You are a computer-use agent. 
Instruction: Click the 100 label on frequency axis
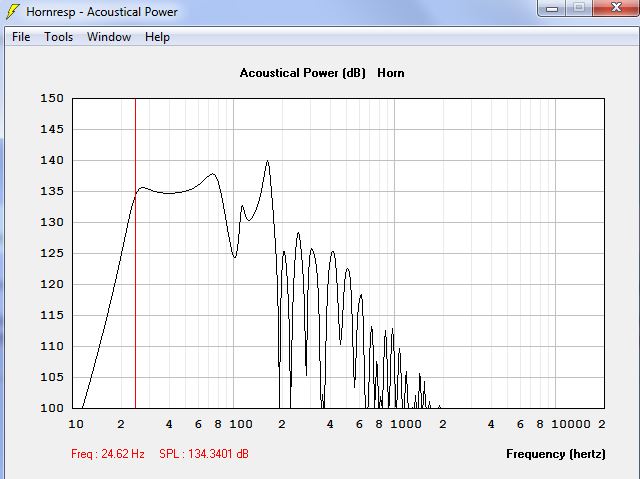(241, 424)
